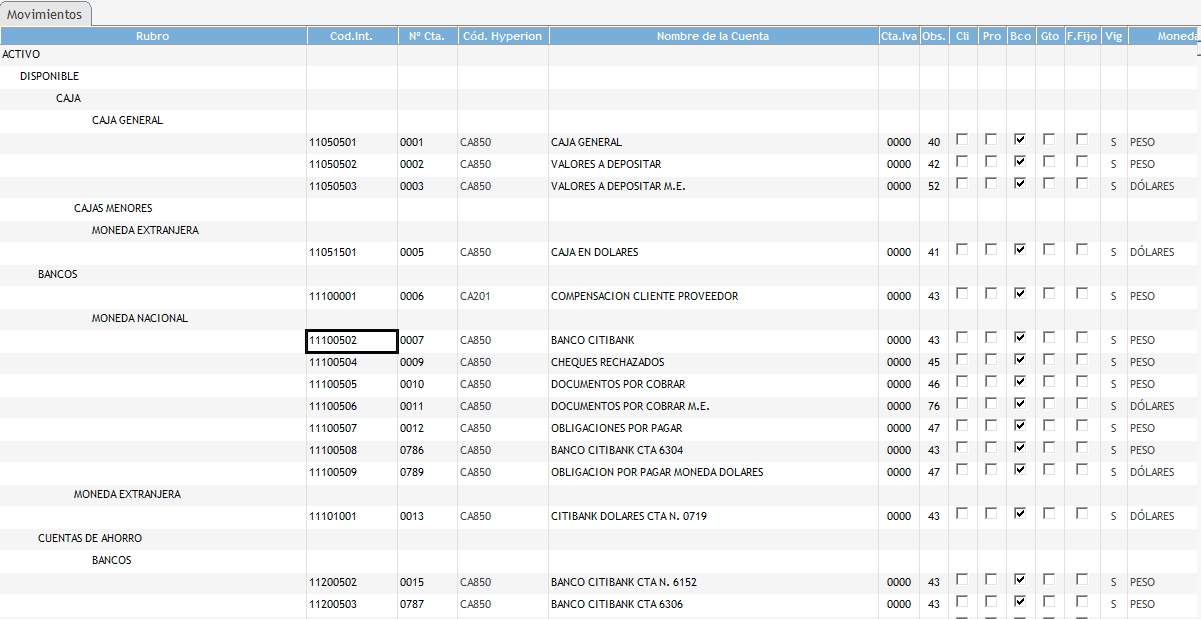Click the Cód. Hyperion column header
The image size is (1201, 619).
coord(502,36)
